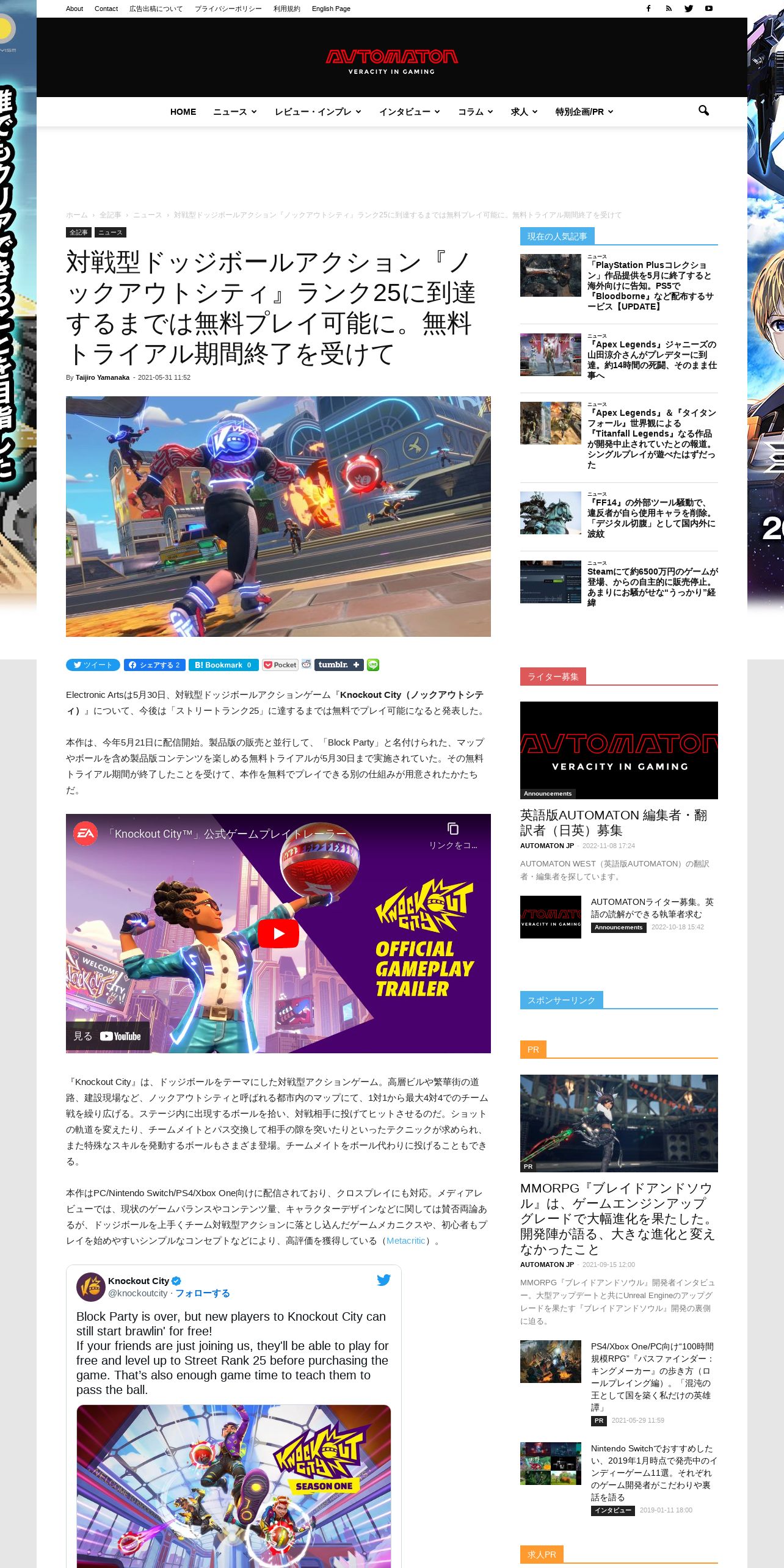
Task: Open the YouTube icon in top bar
Action: point(709,9)
